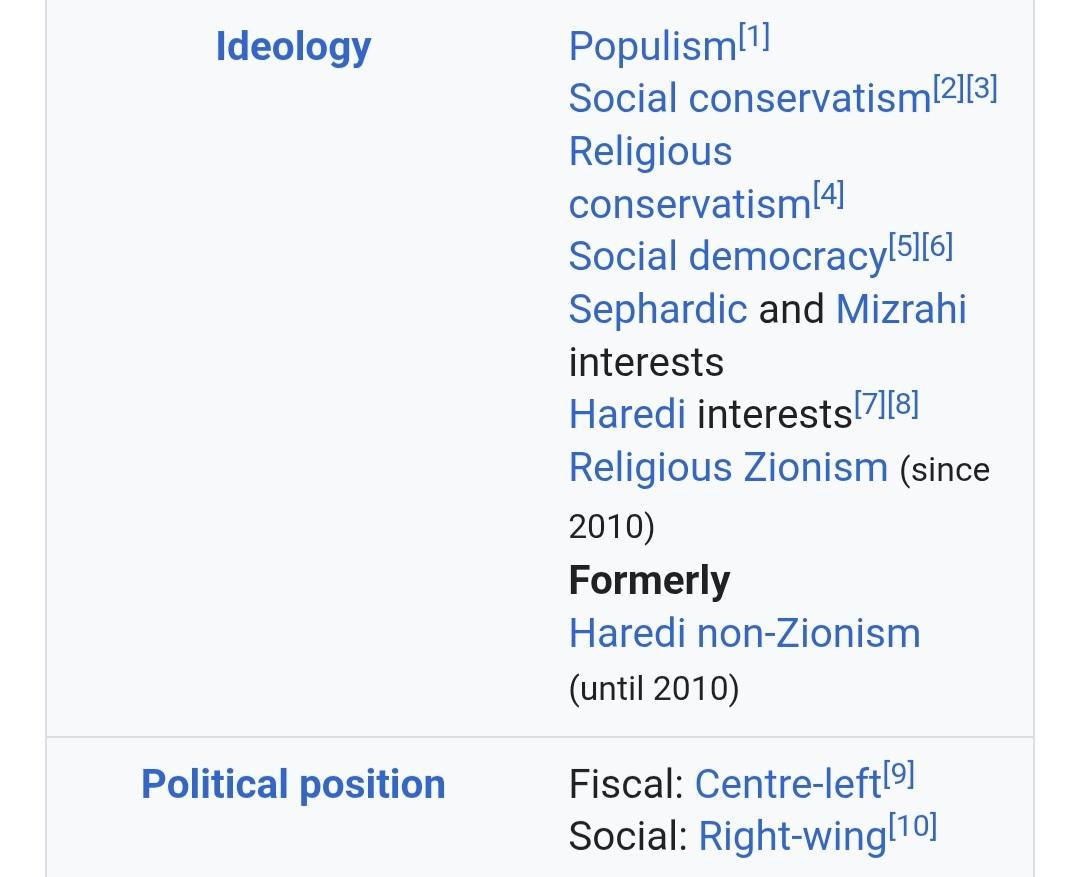The image size is (1080, 877).
Task: Open the Religious Zionism link
Action: pos(728,467)
